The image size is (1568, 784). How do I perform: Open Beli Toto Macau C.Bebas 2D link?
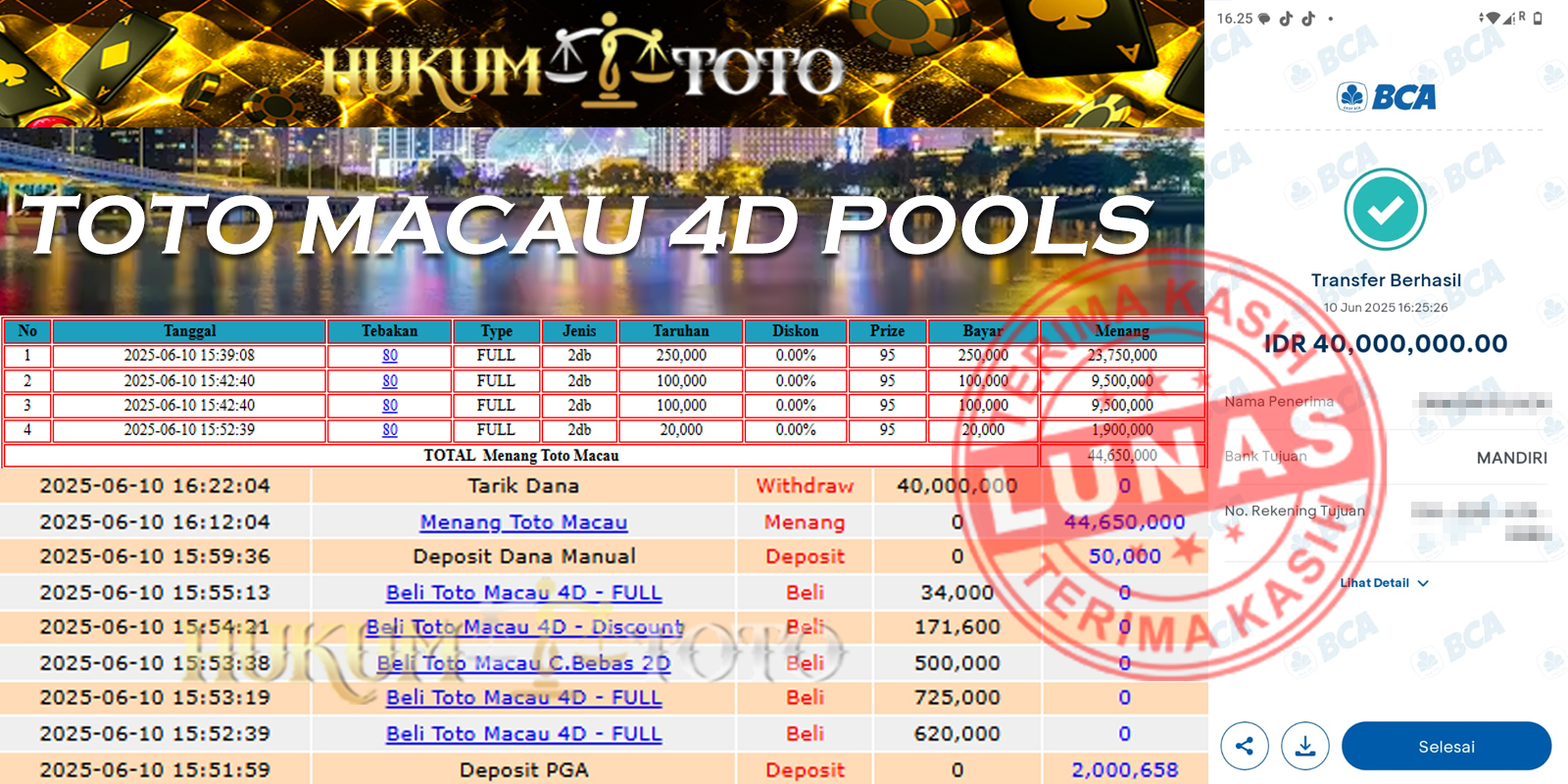(x=523, y=662)
